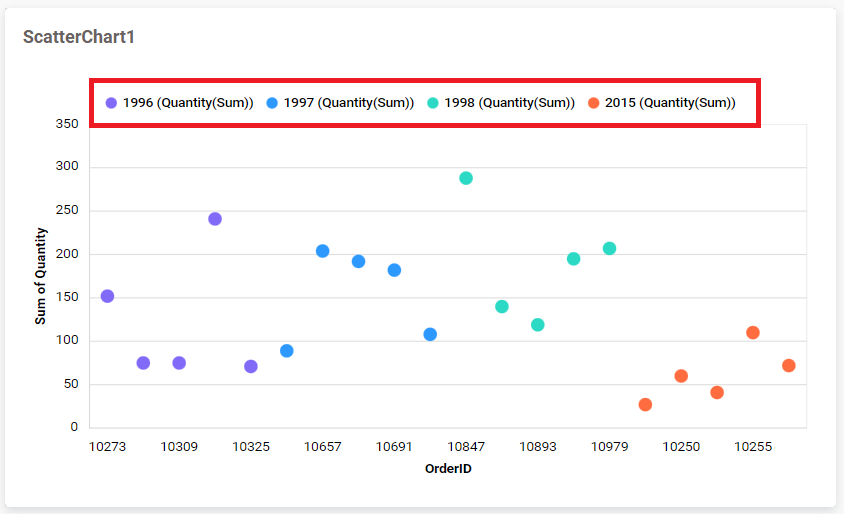This screenshot has height=514, width=844.
Task: Select the highest purple point near 240
Action: (x=215, y=219)
